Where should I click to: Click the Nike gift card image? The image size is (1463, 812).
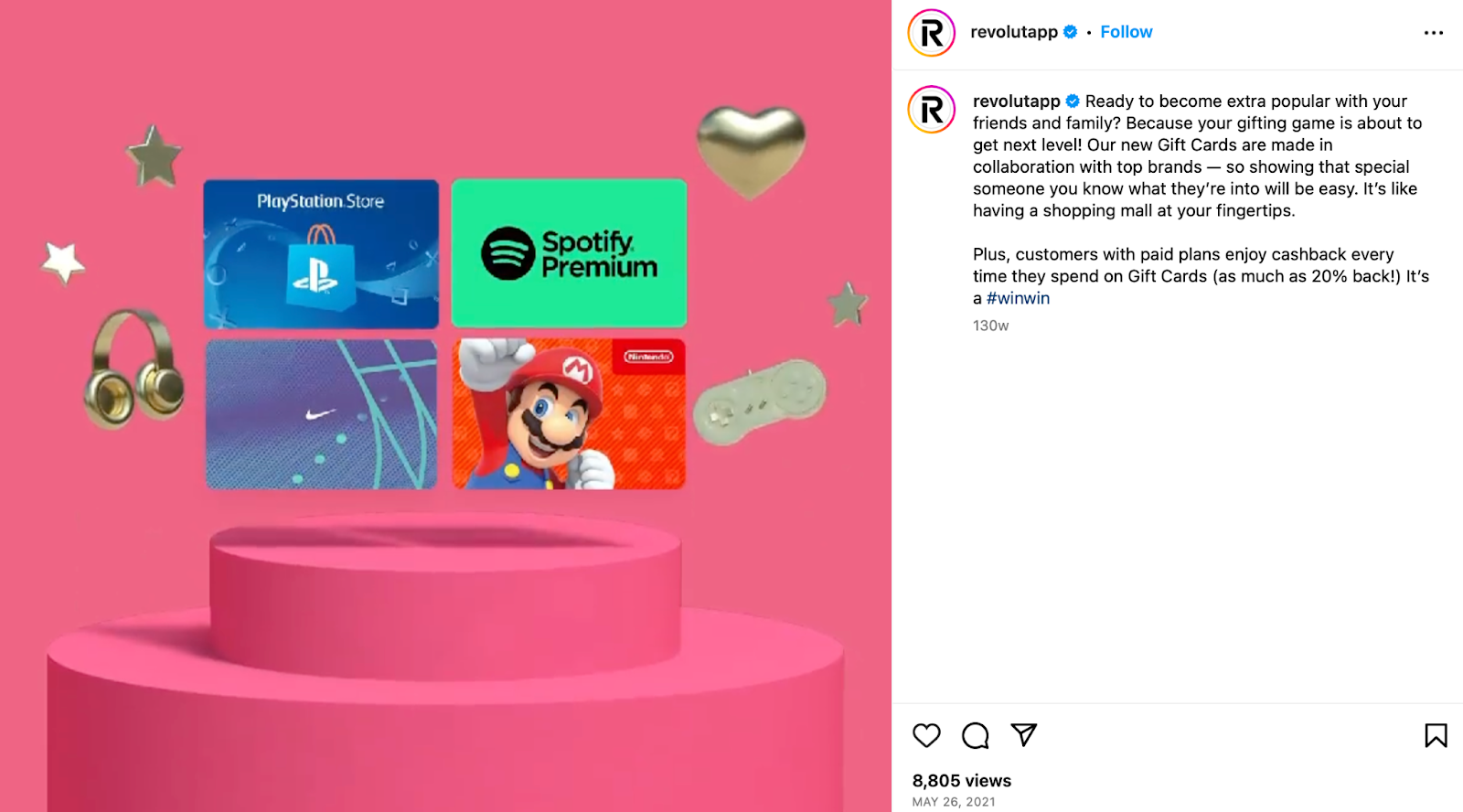(x=322, y=414)
